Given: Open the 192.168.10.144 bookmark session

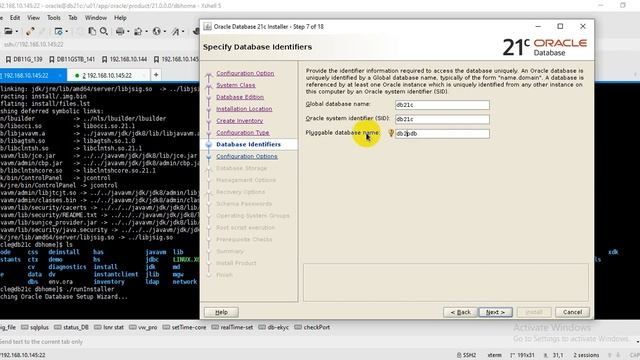Looking at the screenshot, I should pos(124,59).
